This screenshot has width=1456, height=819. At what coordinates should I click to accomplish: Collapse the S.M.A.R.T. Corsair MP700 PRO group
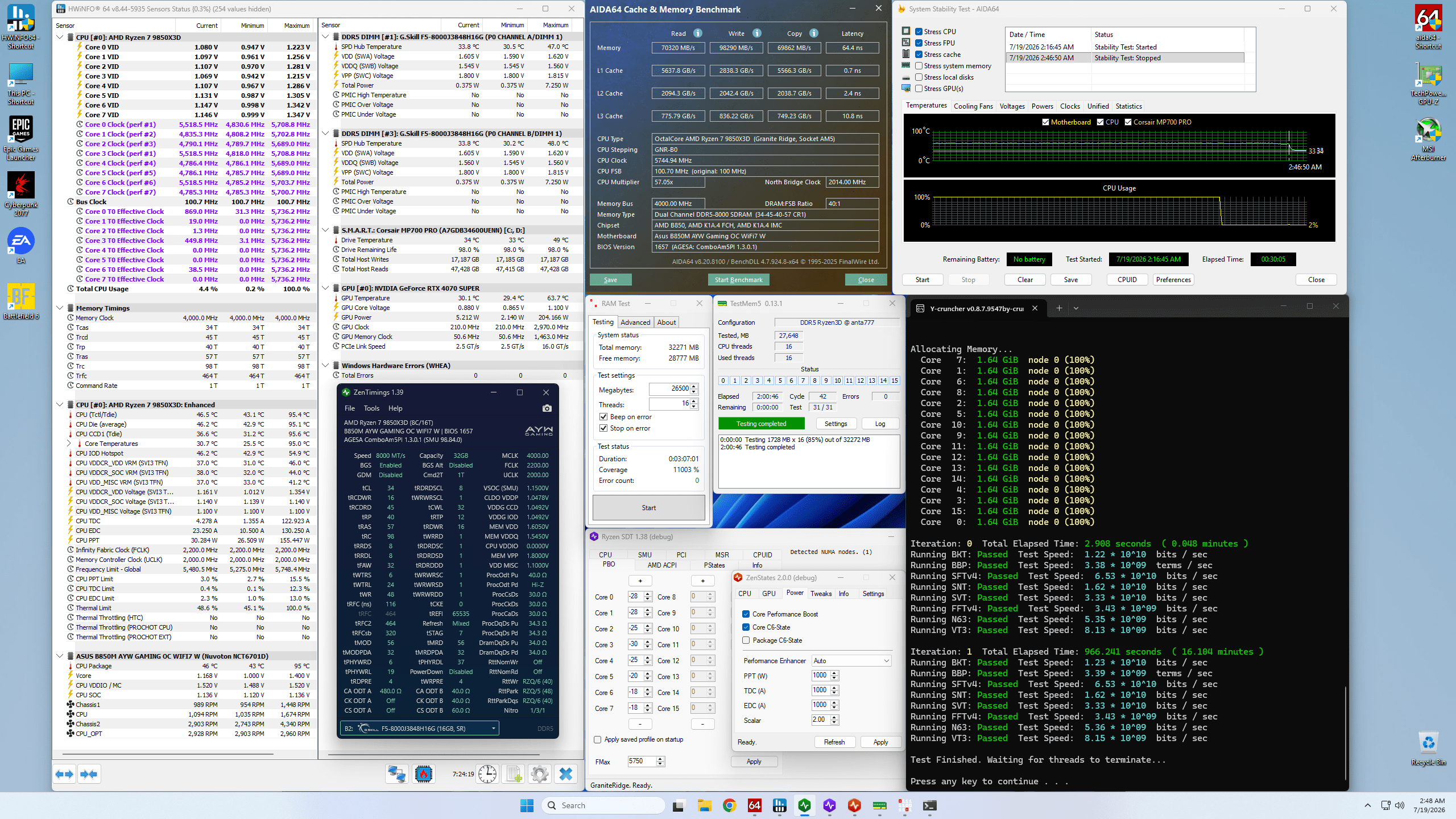pyautogui.click(x=325, y=230)
